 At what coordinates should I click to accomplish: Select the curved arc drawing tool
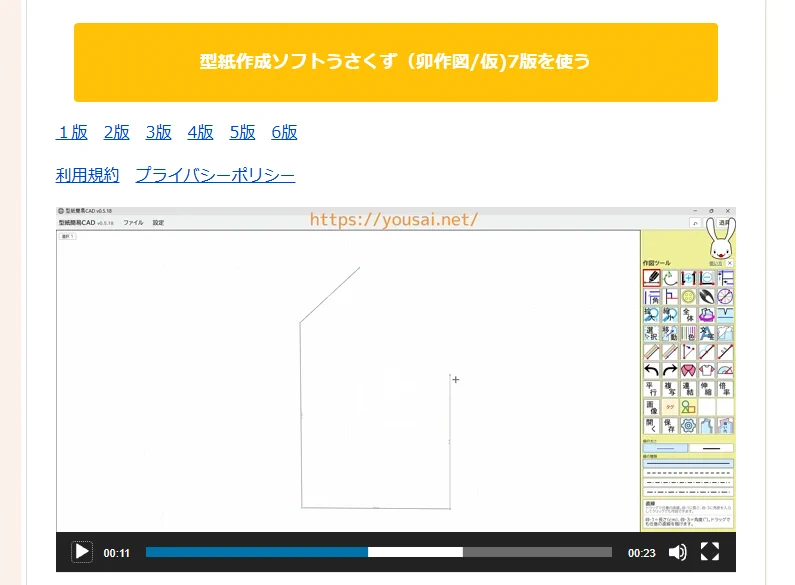670,278
